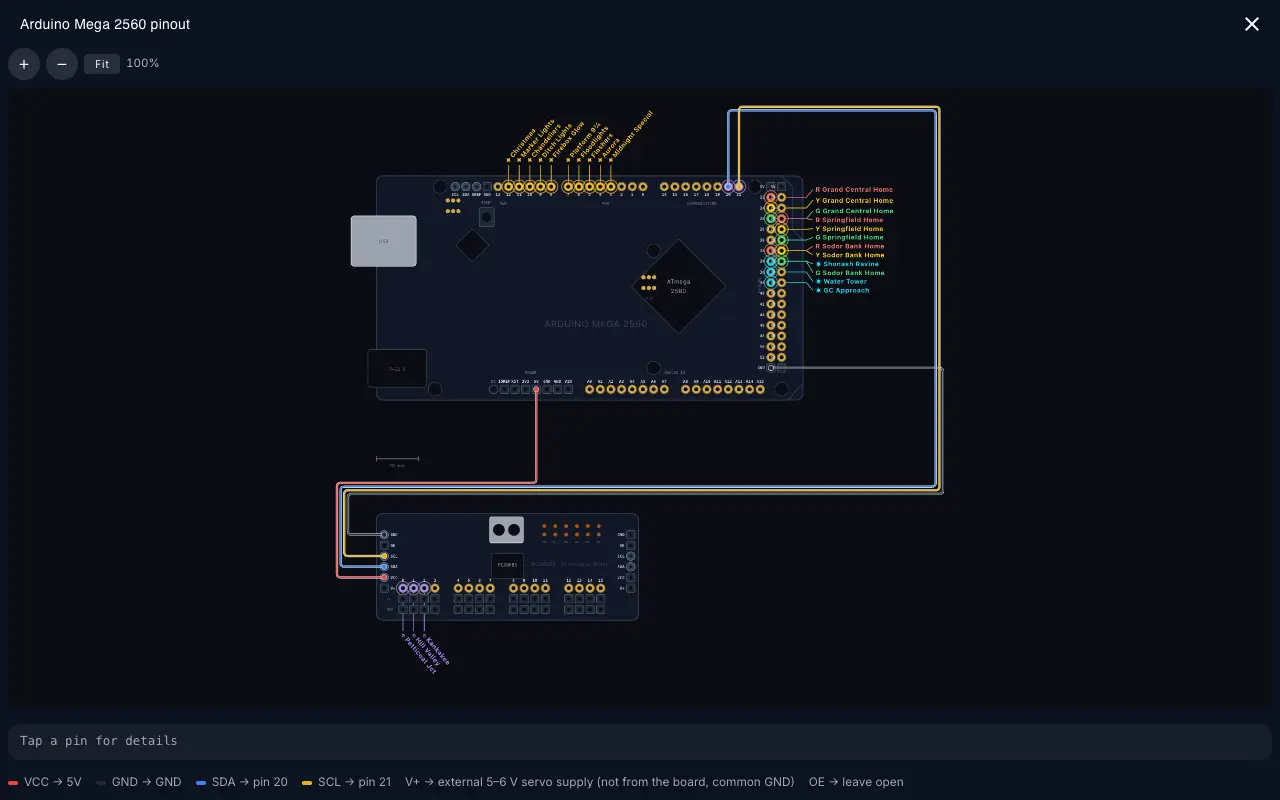This screenshot has width=1280, height=800.
Task: Click the 'Tap a pin for details' info bar
Action: [640, 741]
